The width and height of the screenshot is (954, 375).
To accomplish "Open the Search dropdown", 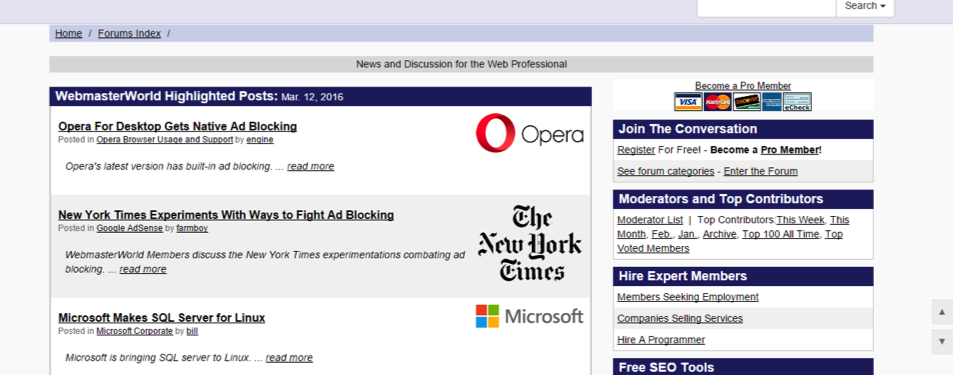I will (x=865, y=6).
